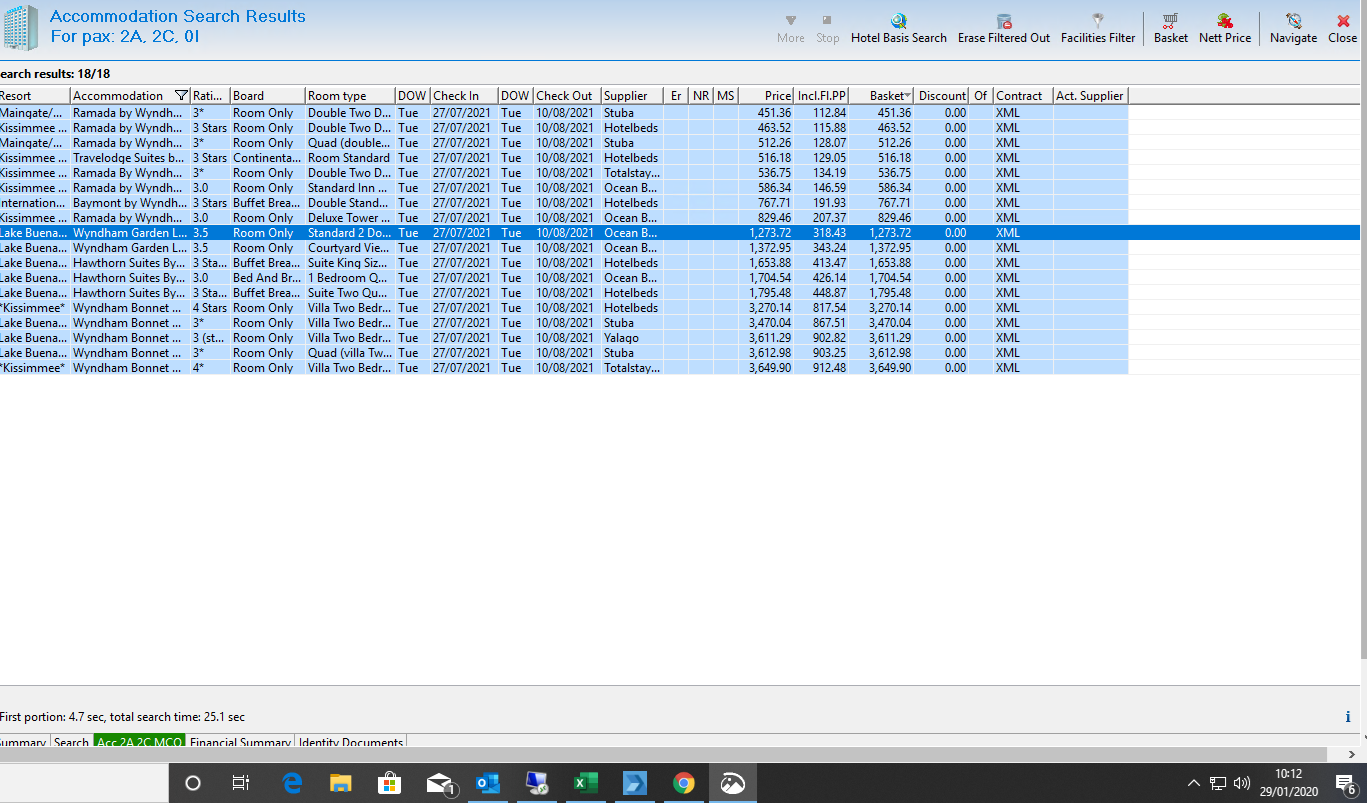Open Hotel Basis Search

[898, 28]
